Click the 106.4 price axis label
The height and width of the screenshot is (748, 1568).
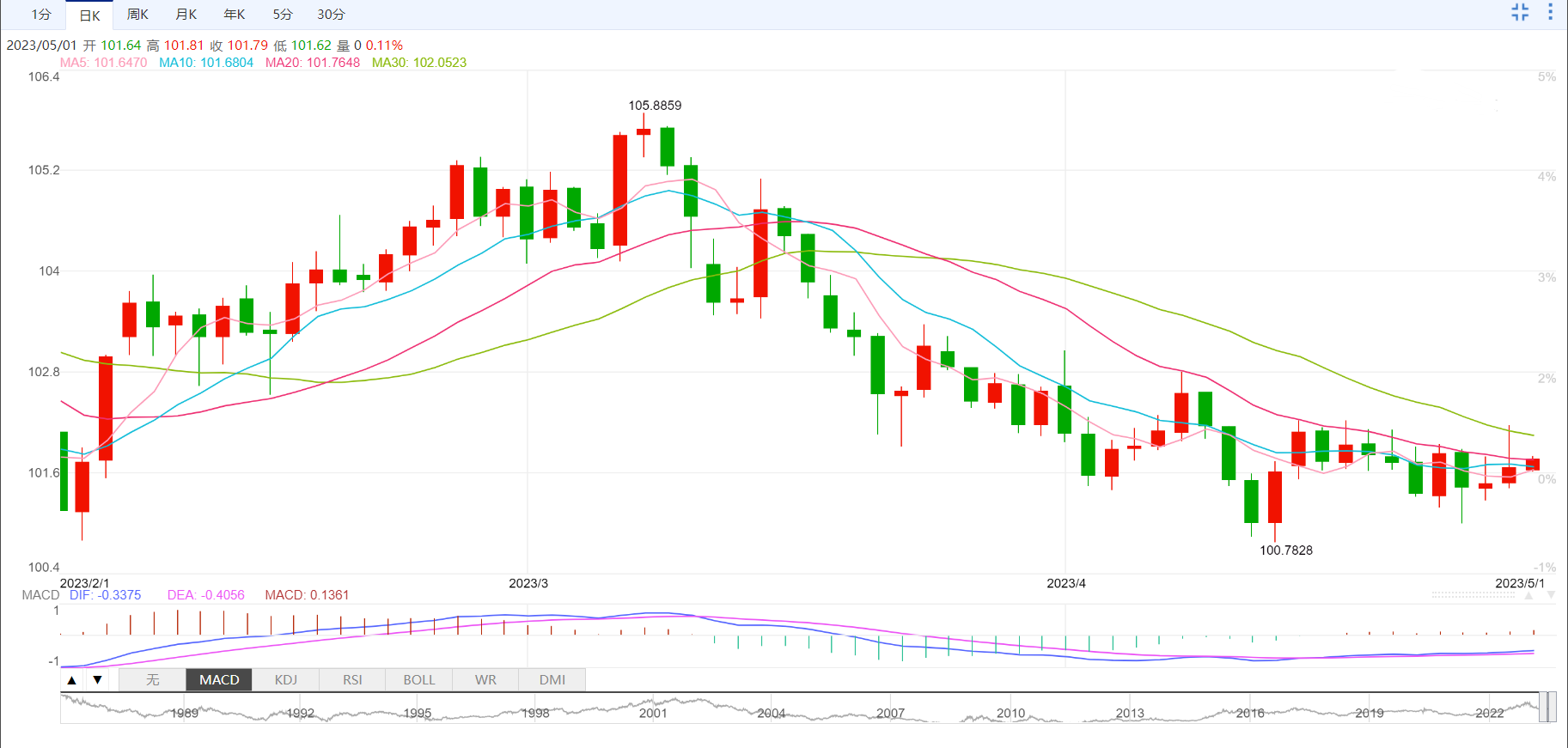(x=44, y=77)
